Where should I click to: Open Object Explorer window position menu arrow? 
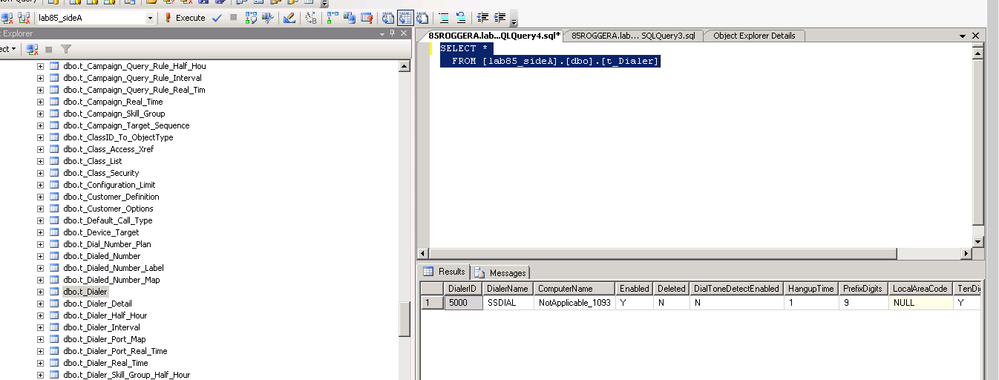coord(382,33)
